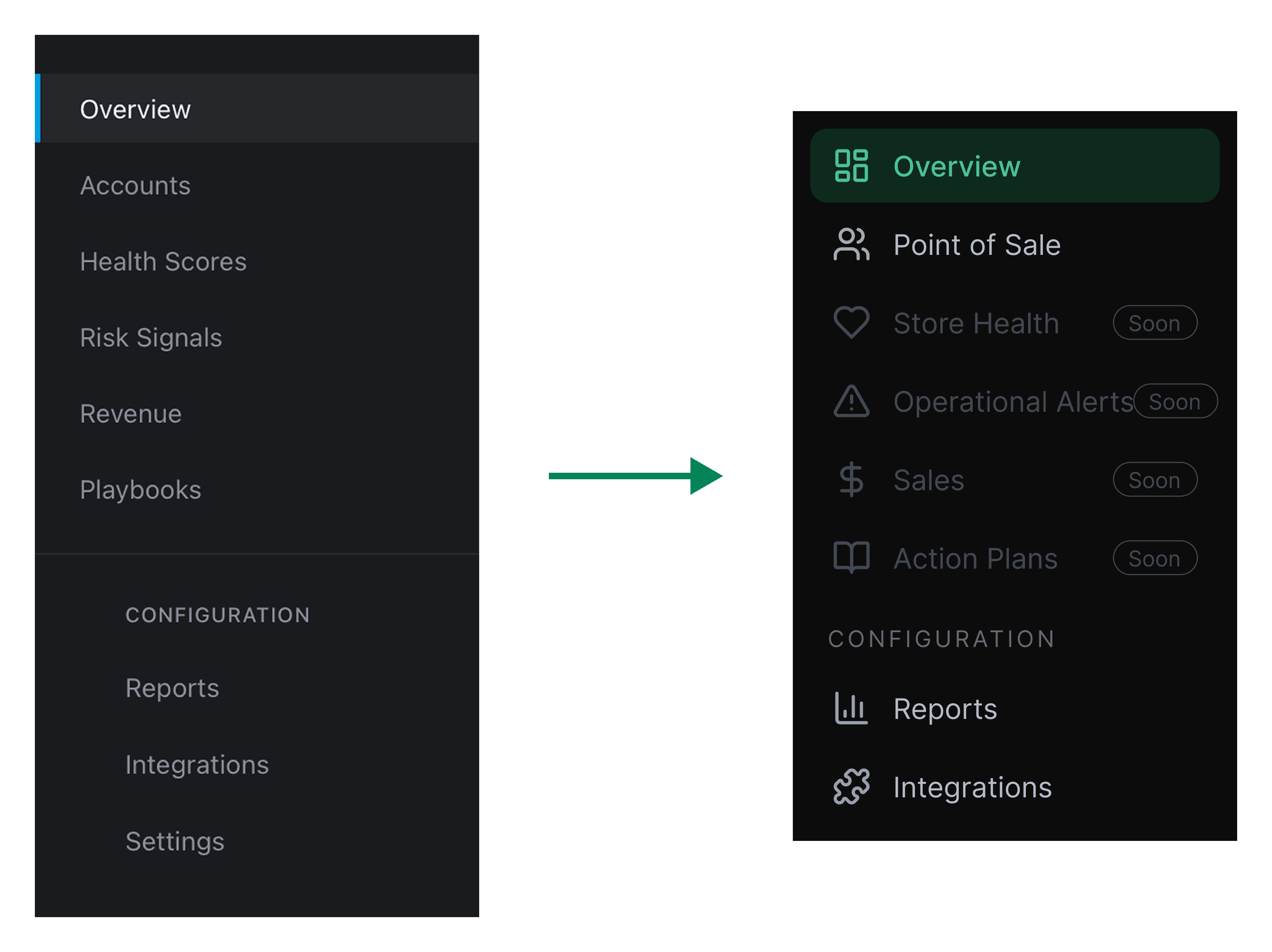Click the Operational Alerts warning triangle icon
Screen dimensions: 1272x952
tap(851, 401)
